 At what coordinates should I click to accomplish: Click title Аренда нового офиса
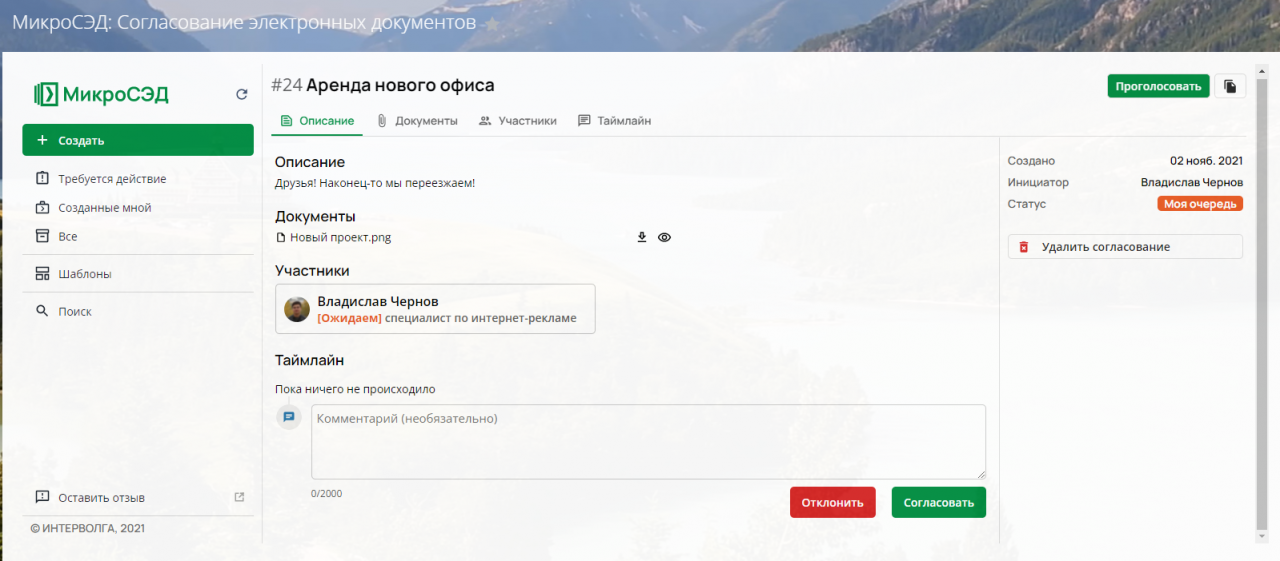[x=400, y=86]
